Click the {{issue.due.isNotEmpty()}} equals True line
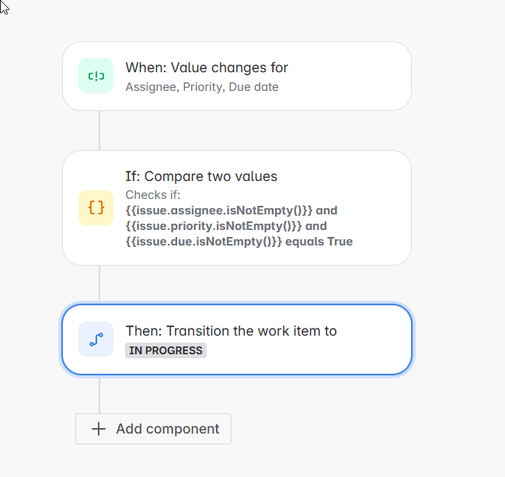The height and width of the screenshot is (477, 505). 239,241
